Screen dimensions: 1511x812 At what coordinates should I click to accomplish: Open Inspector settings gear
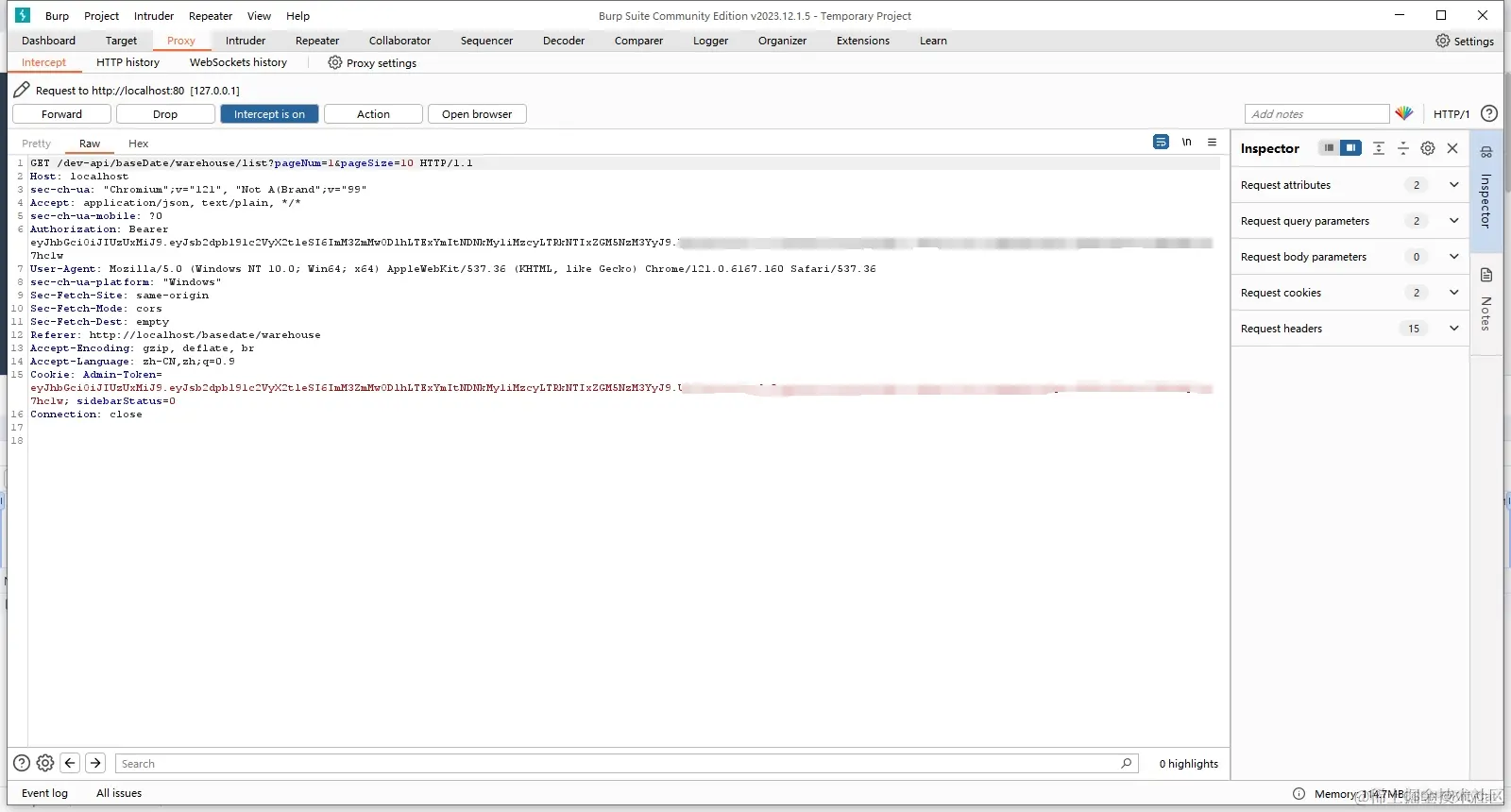coord(1428,148)
